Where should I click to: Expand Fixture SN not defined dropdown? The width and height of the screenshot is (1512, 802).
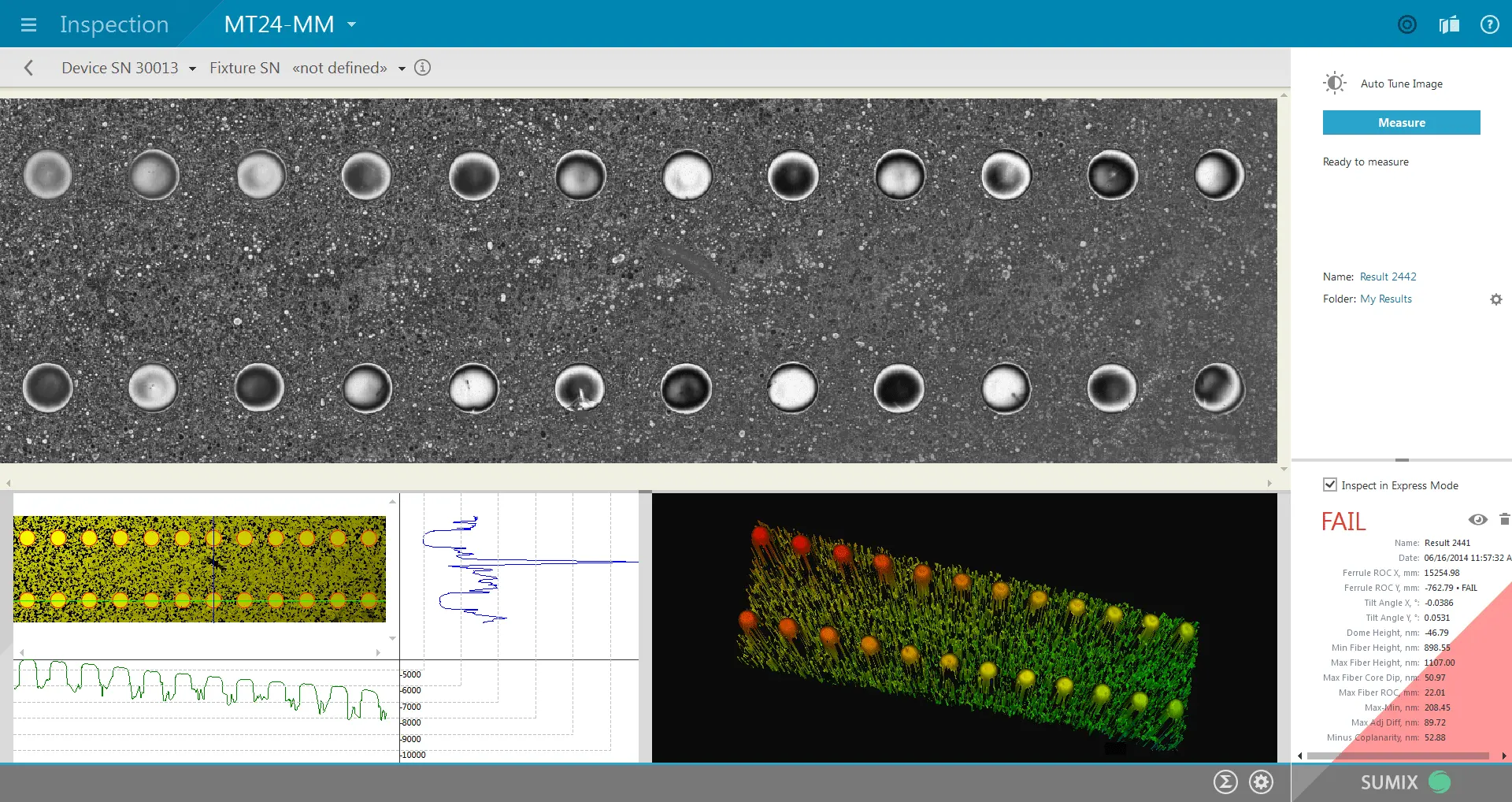(402, 69)
